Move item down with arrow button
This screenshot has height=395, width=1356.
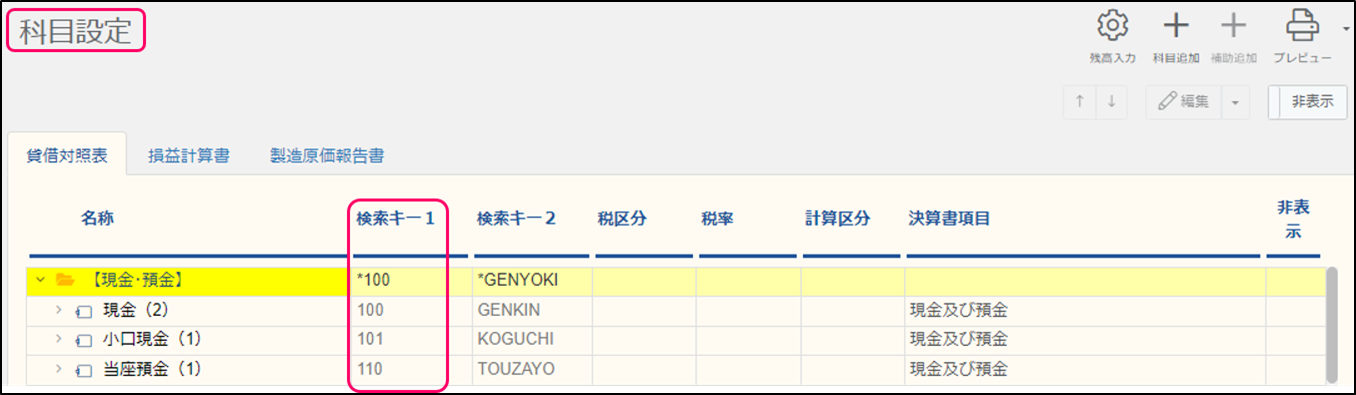click(x=1111, y=102)
